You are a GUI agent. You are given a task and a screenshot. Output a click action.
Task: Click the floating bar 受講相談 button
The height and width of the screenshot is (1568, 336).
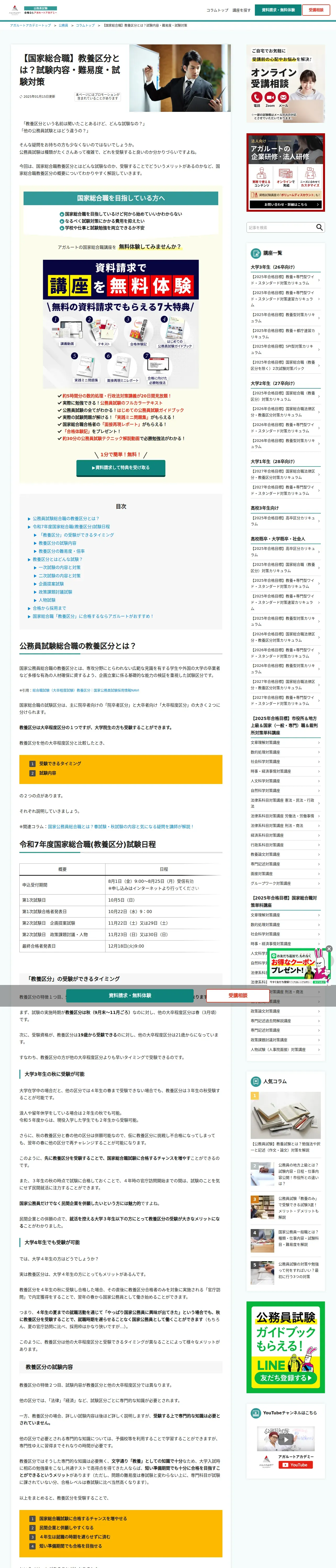point(238,995)
